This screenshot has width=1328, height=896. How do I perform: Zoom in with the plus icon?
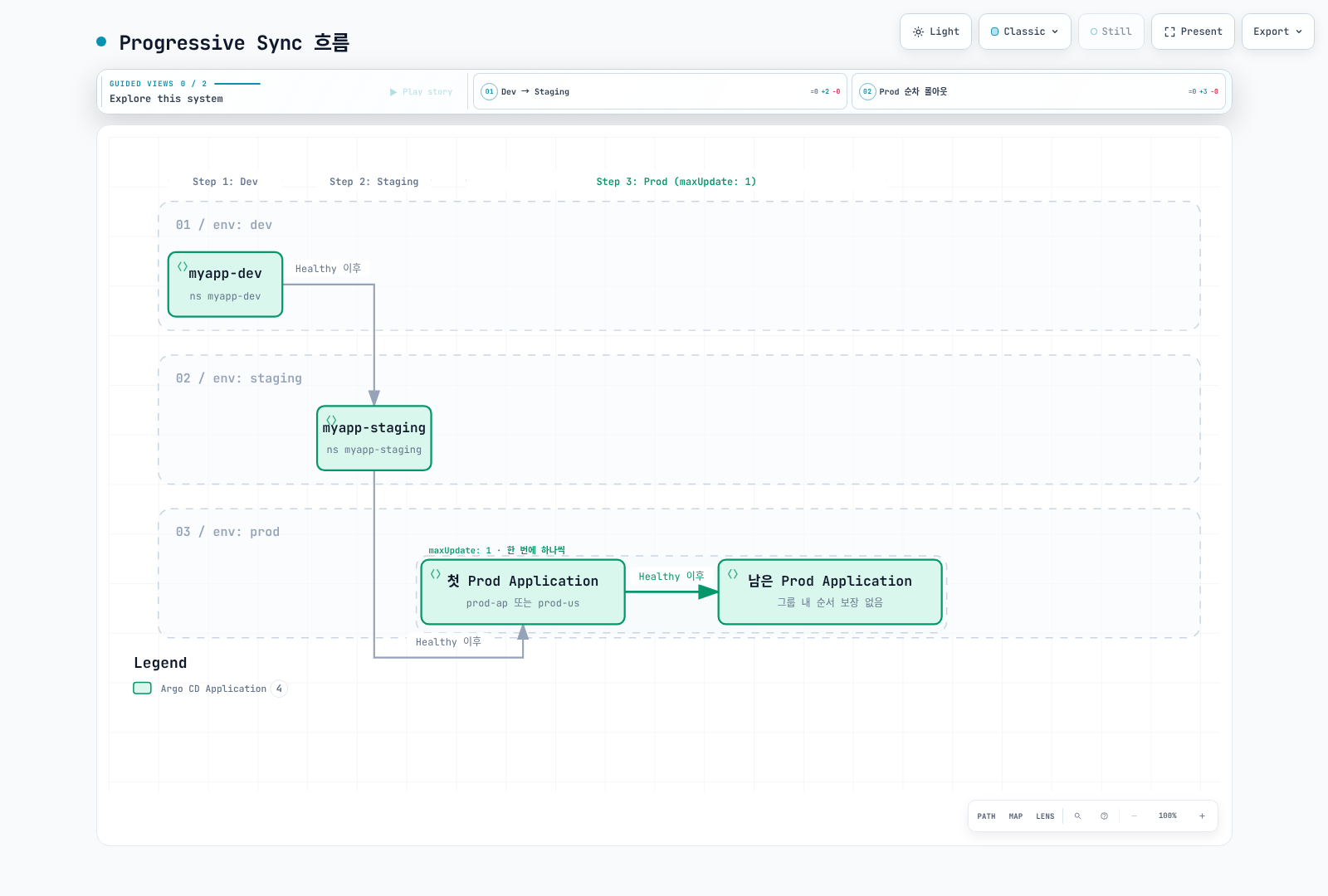point(1202,816)
